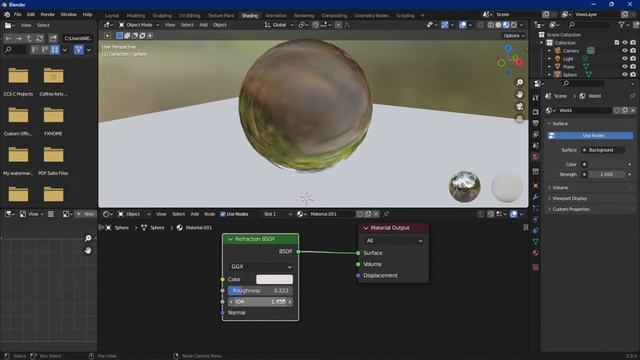Open the File menu

tap(18, 14)
